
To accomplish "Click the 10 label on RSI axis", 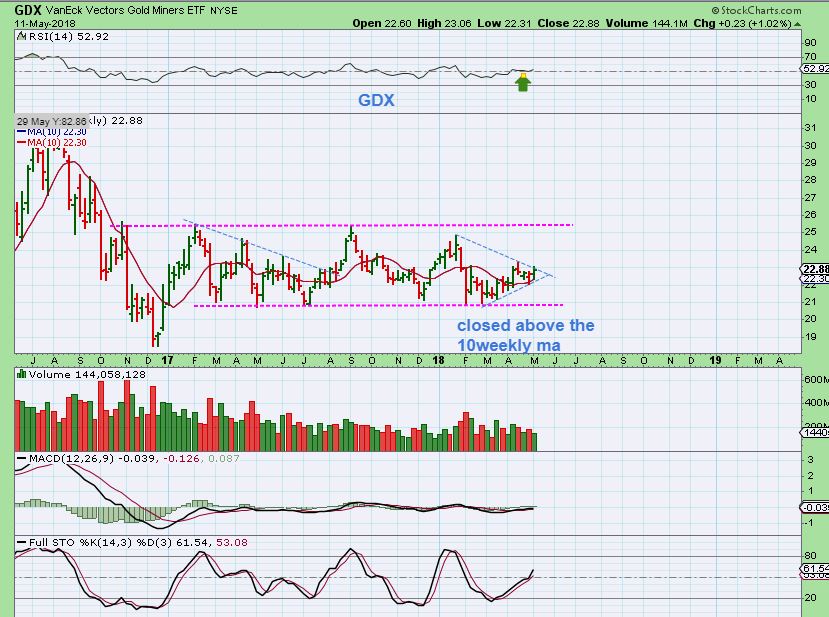I will 810,98.
